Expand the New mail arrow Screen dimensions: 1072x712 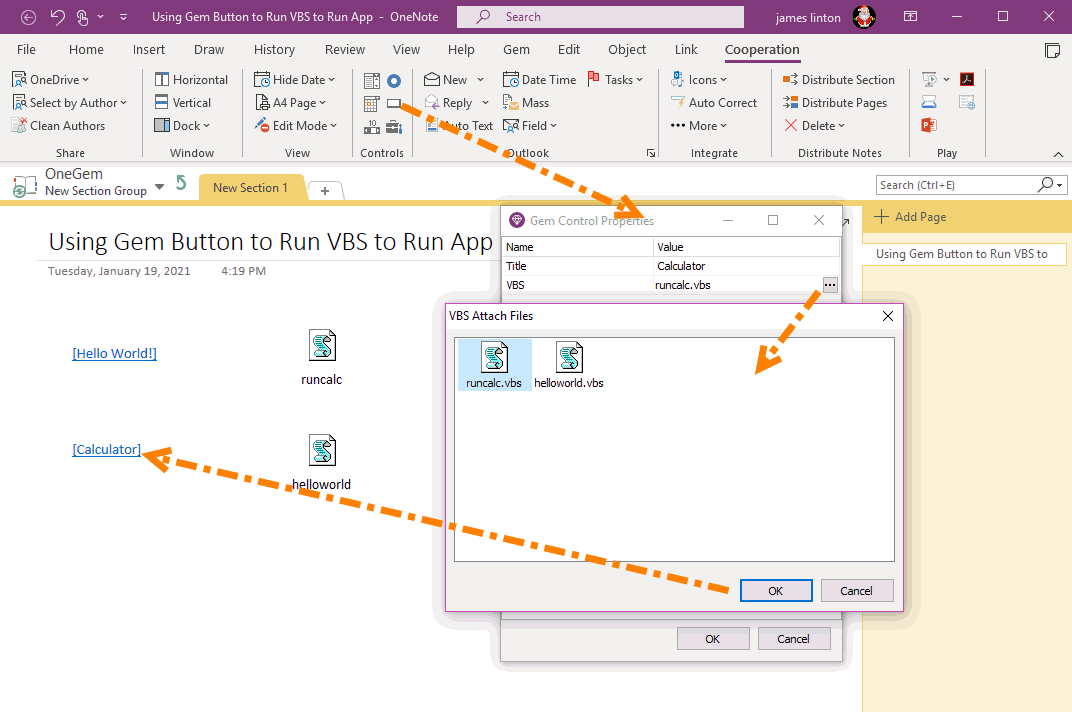pyautogui.click(x=481, y=79)
